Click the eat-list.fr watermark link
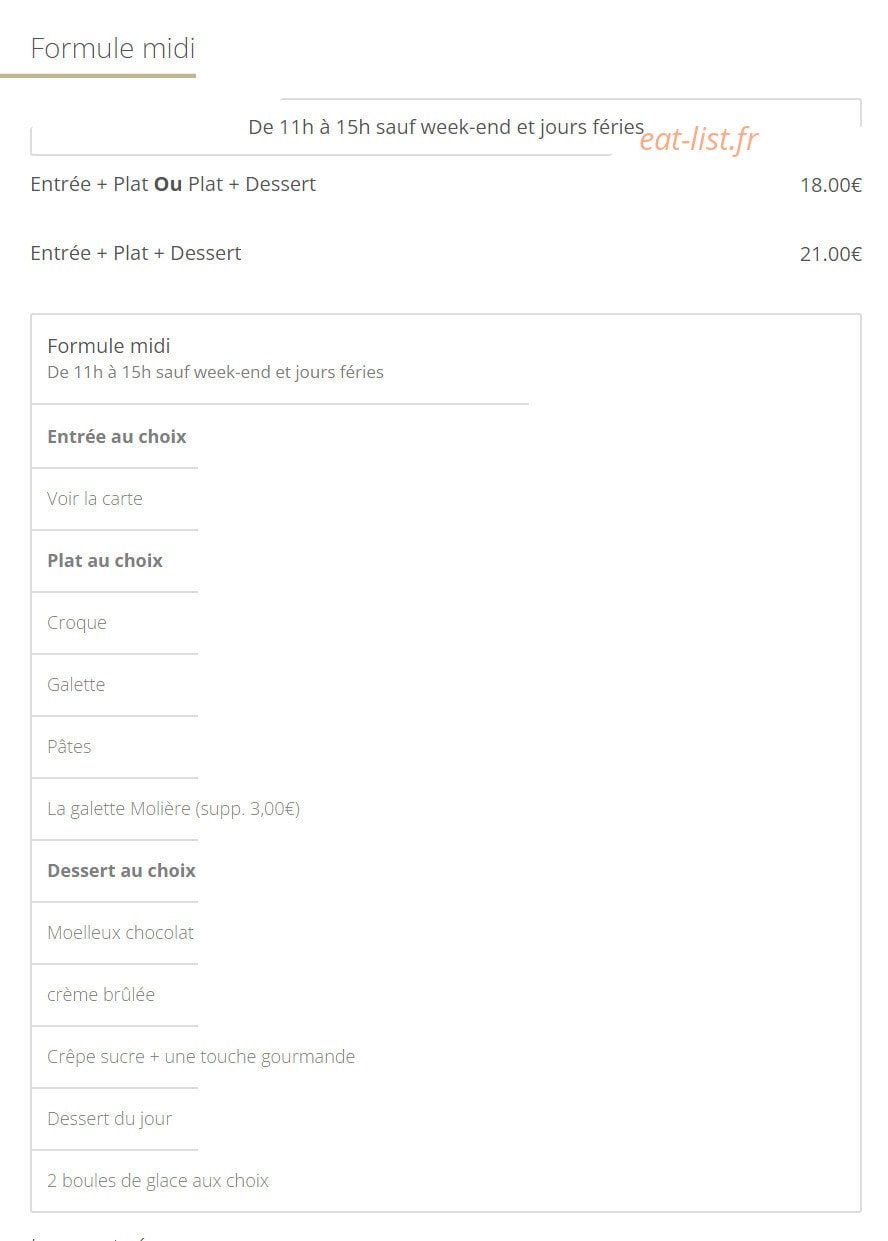This screenshot has height=1241, width=888. 699,140
